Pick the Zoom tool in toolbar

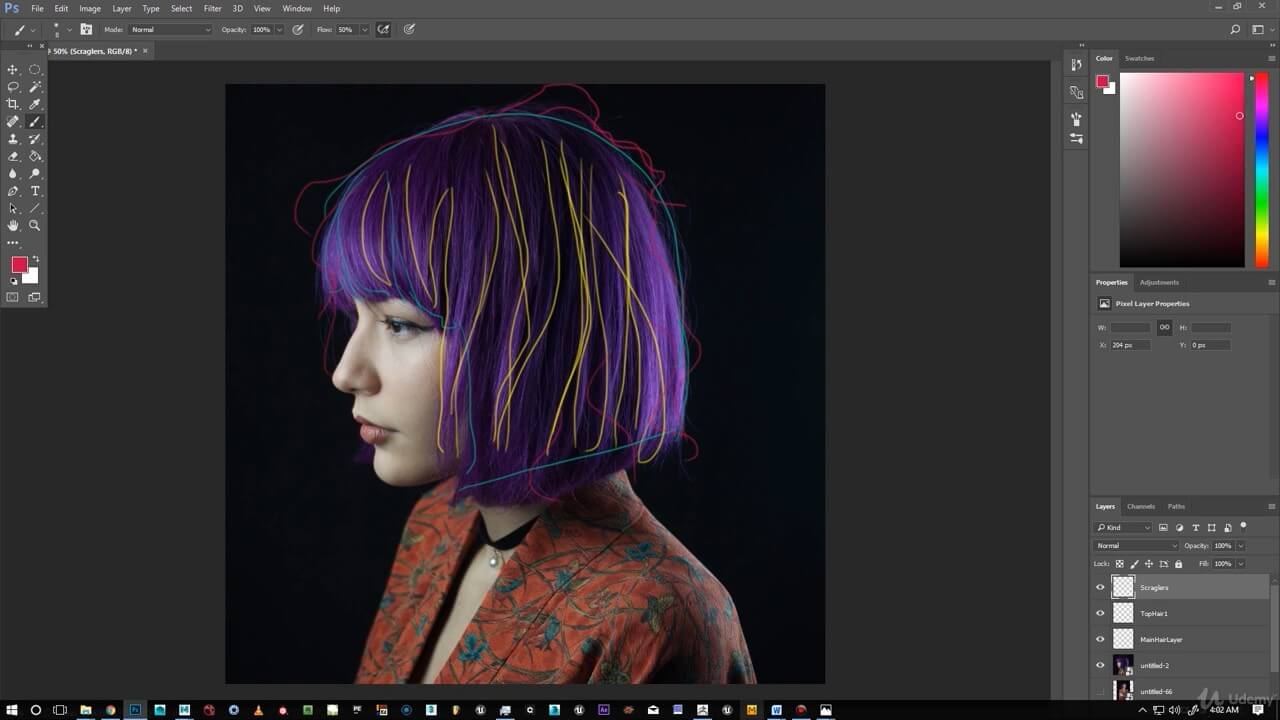tap(35, 226)
